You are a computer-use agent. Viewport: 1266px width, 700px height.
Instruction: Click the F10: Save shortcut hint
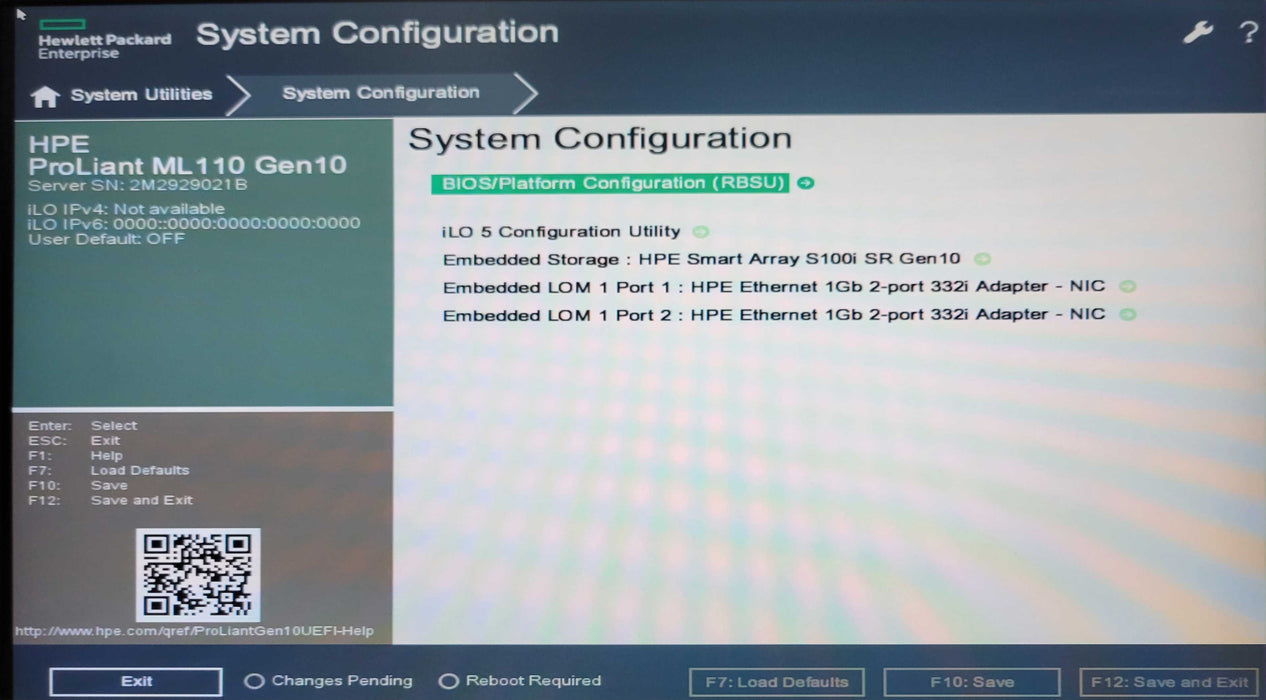pyautogui.click(x=78, y=485)
